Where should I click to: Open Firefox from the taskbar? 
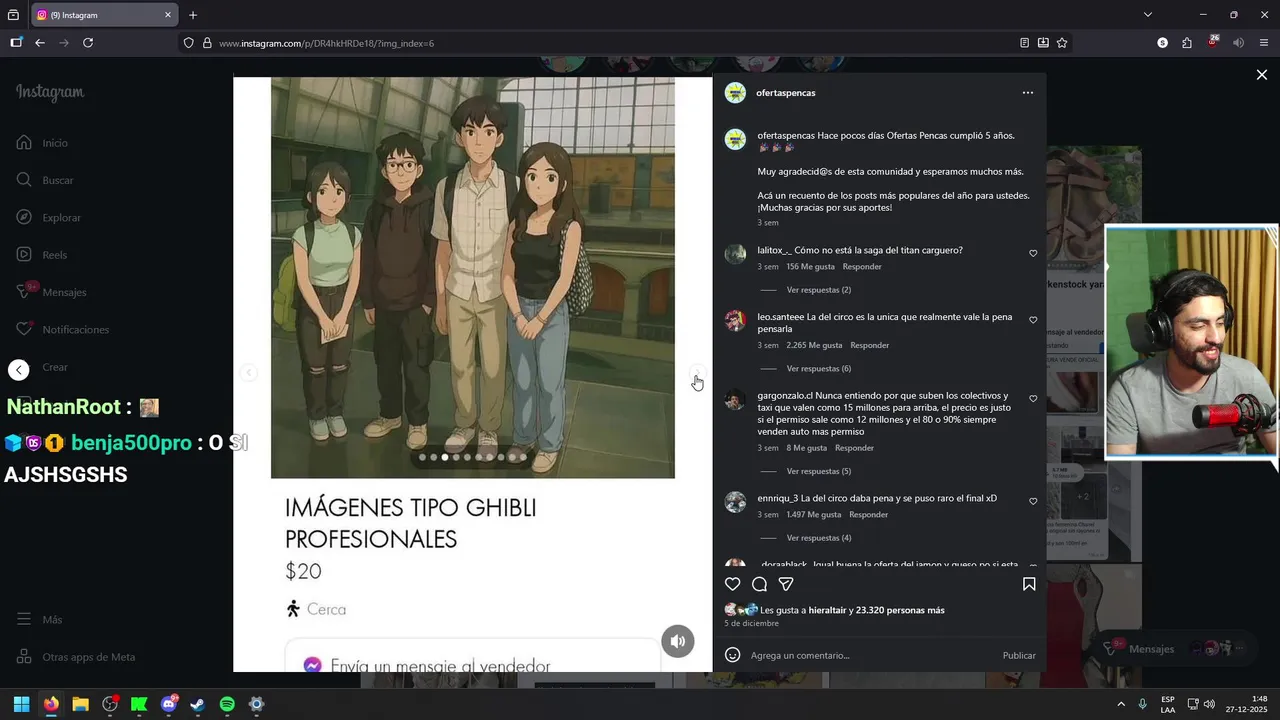[51, 704]
